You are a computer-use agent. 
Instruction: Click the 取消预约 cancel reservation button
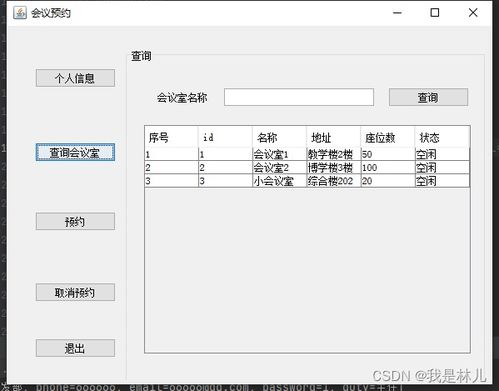(x=75, y=292)
